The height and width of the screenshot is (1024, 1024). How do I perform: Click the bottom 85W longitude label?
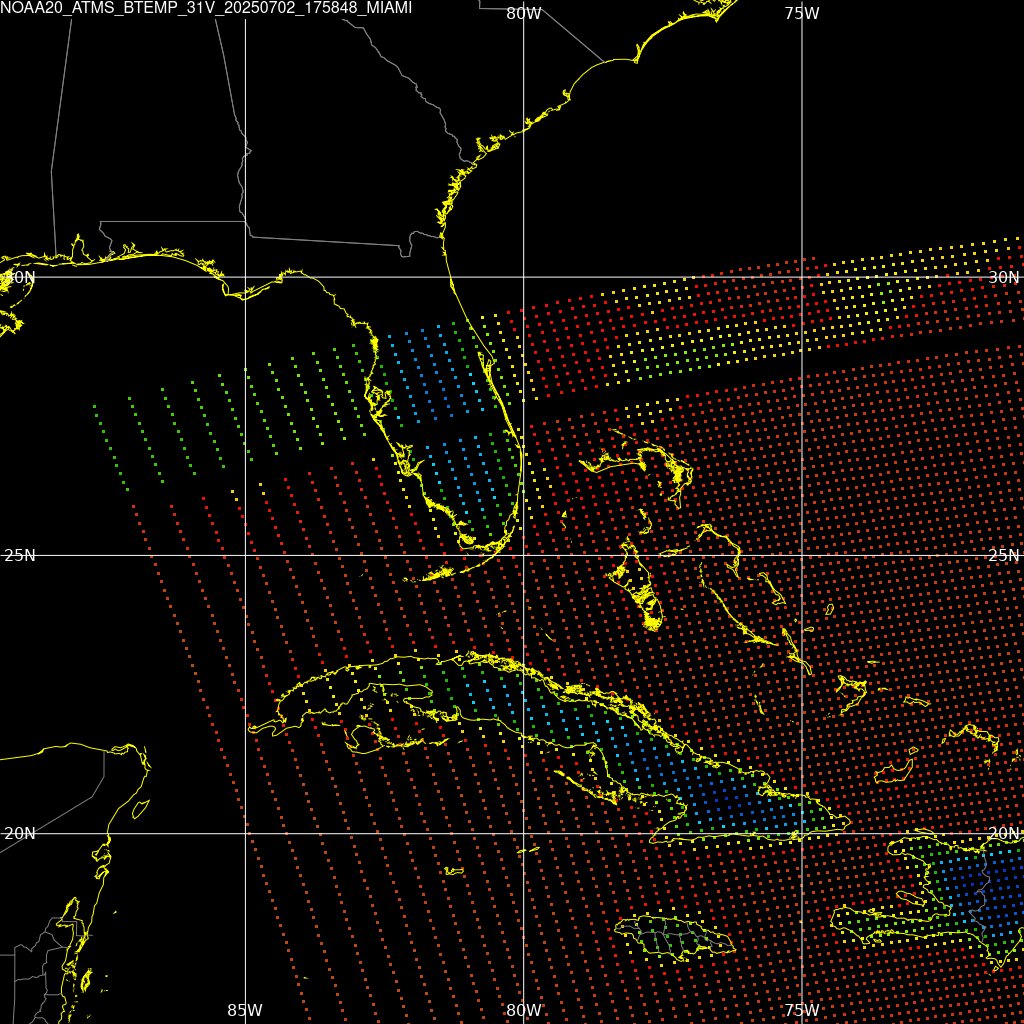click(245, 1010)
